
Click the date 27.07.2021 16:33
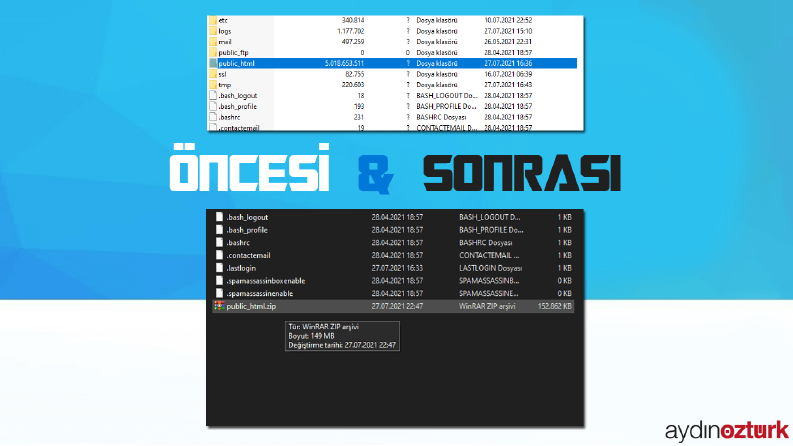tap(397, 268)
